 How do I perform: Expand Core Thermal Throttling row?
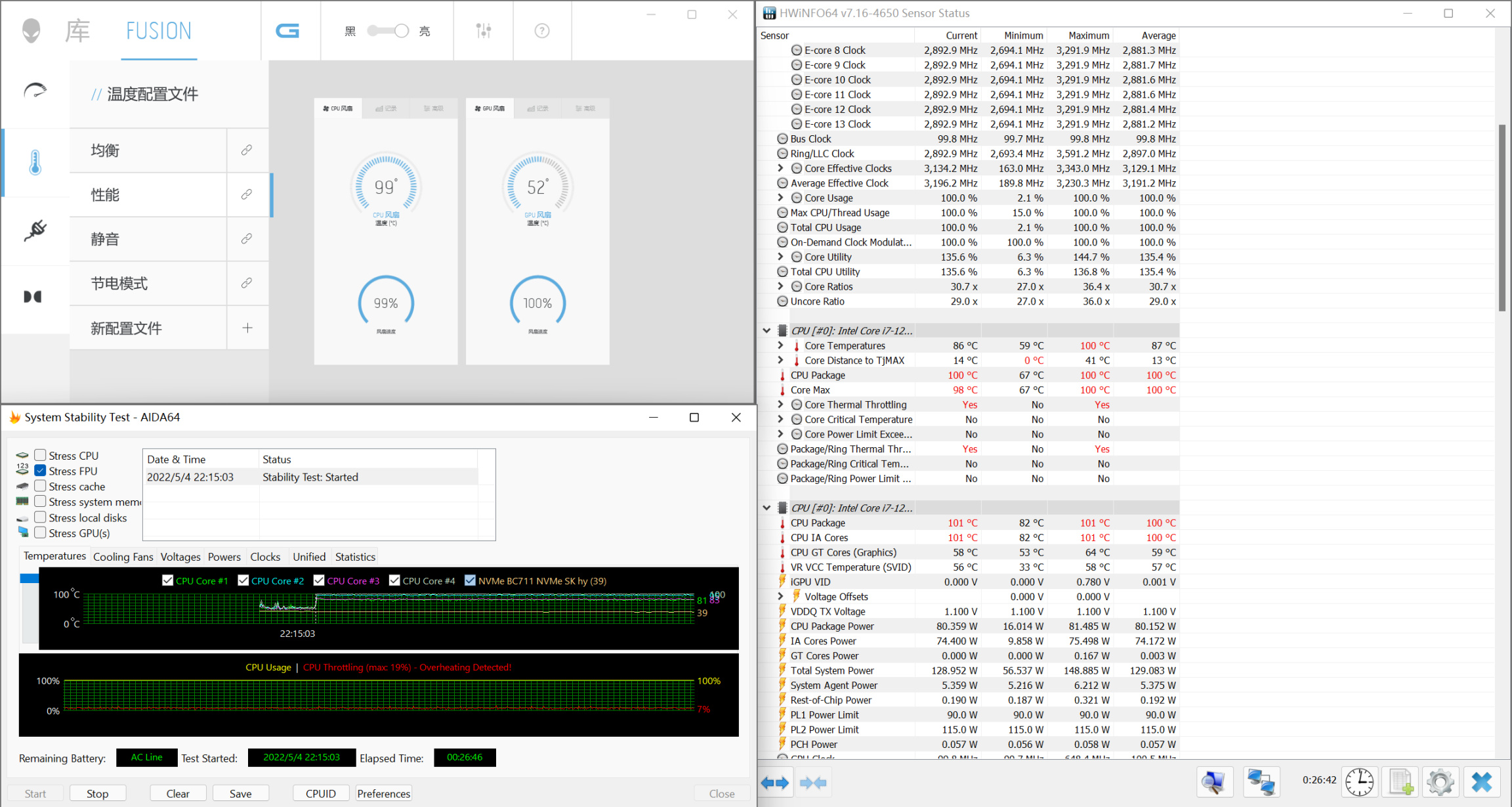780,404
